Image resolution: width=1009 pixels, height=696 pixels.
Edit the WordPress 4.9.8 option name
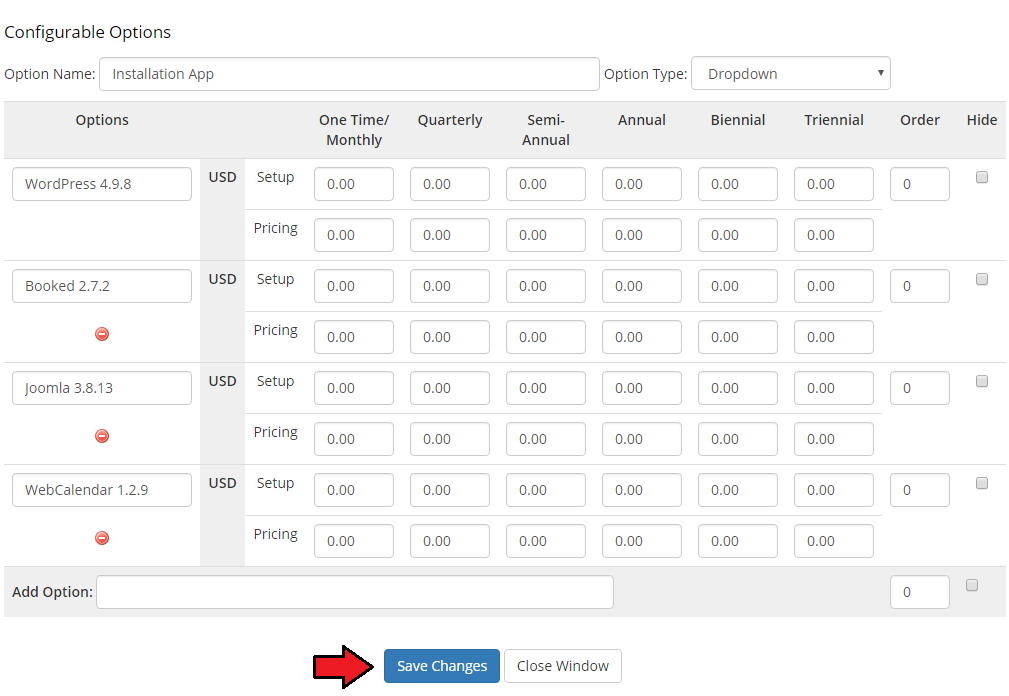(102, 184)
